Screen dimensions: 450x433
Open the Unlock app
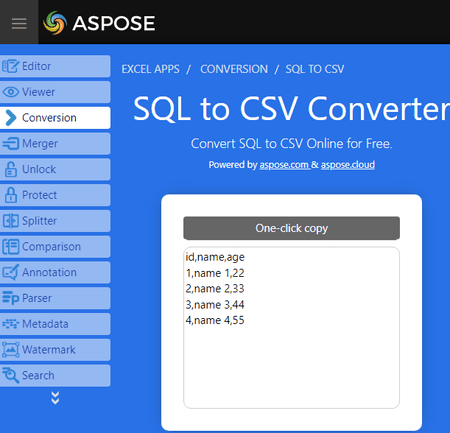(55, 169)
